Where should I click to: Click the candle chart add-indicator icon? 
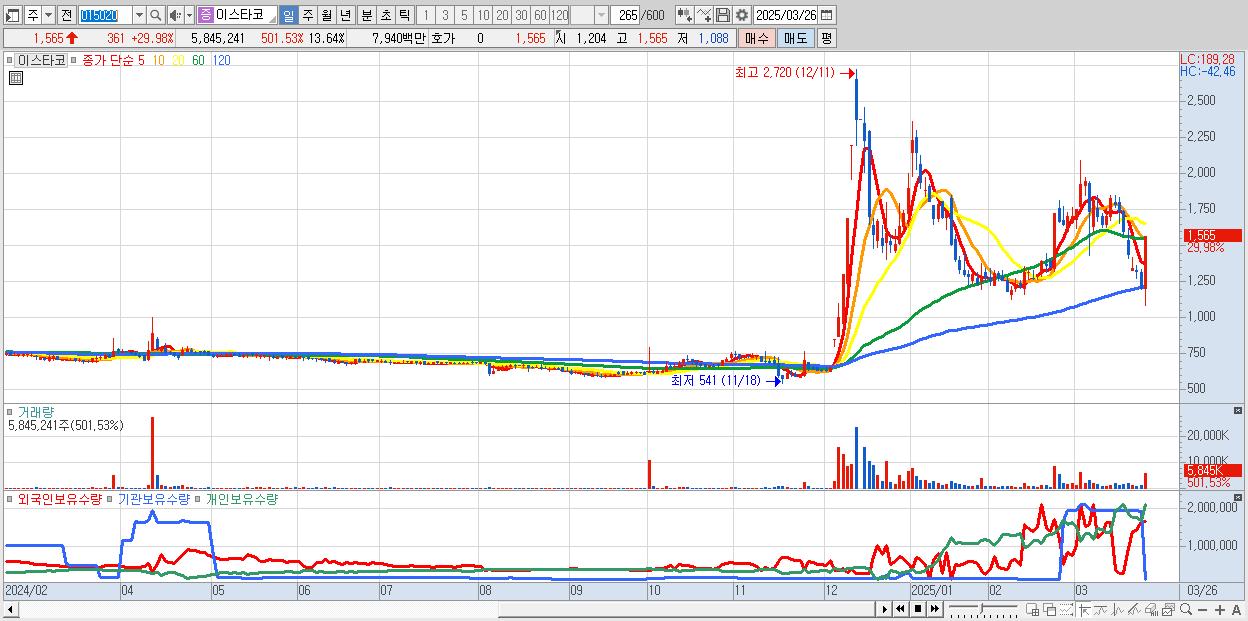(685, 15)
